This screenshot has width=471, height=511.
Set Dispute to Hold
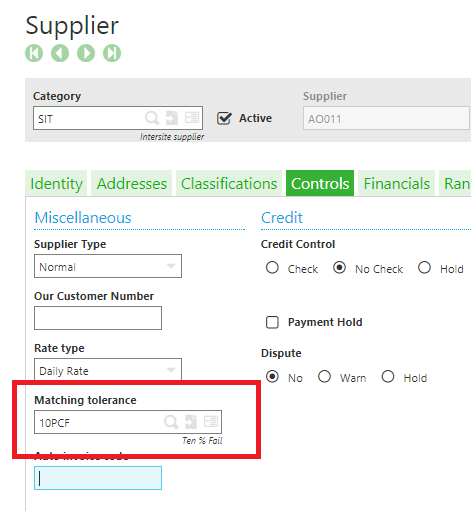click(x=388, y=377)
